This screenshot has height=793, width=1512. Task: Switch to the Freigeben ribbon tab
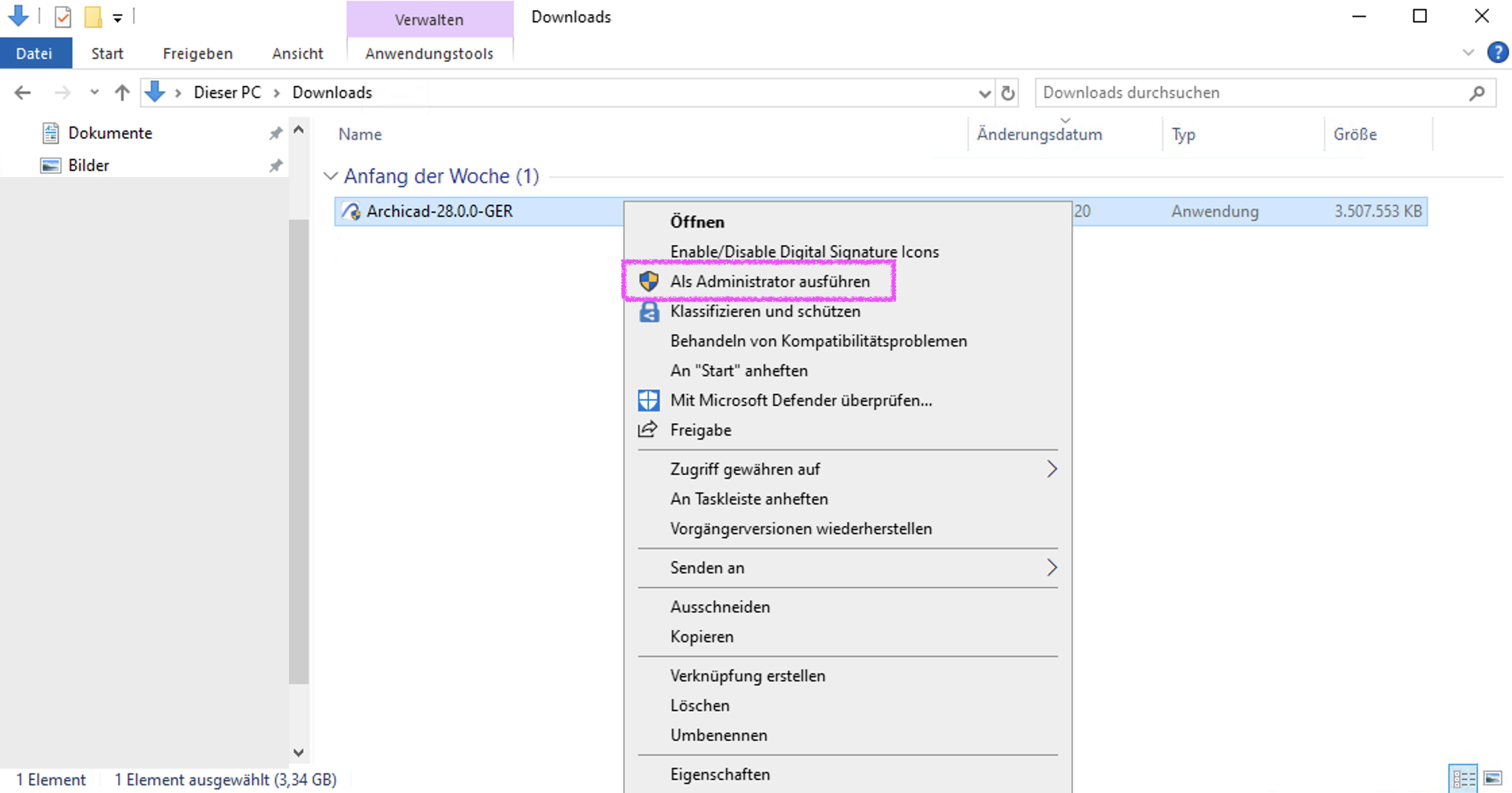coord(198,53)
